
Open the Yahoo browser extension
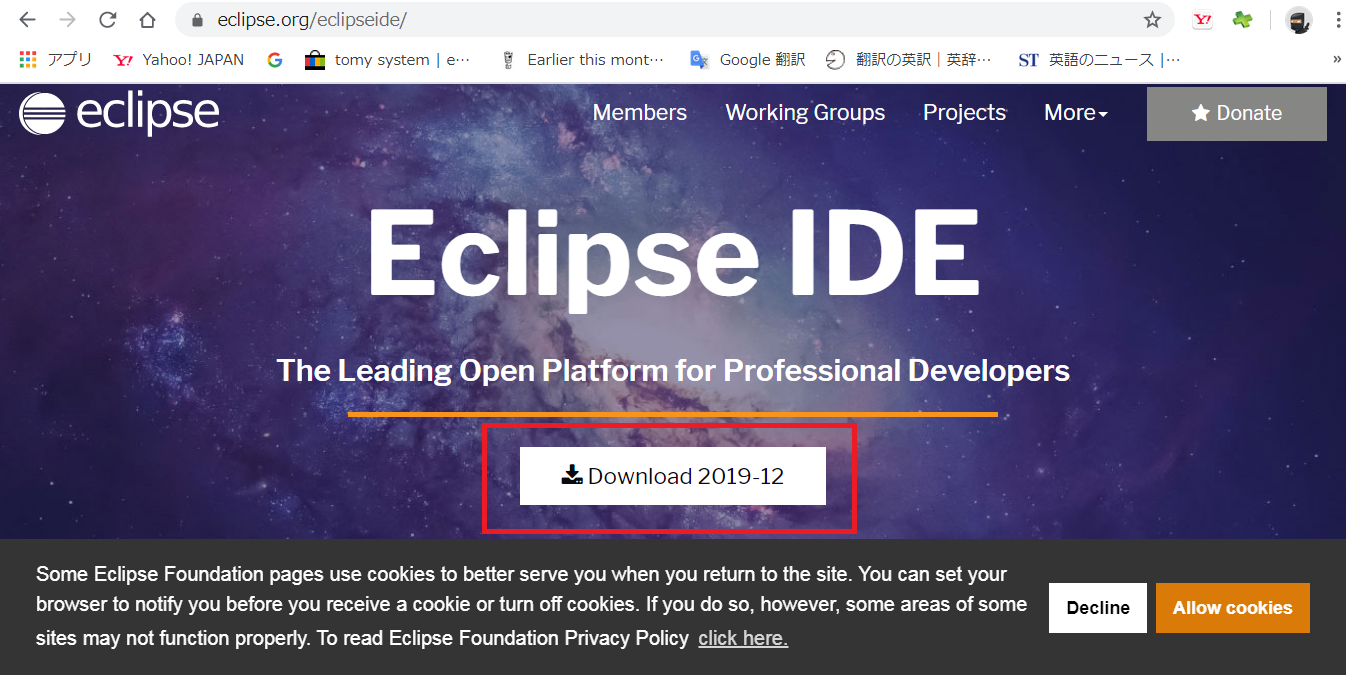(1202, 19)
